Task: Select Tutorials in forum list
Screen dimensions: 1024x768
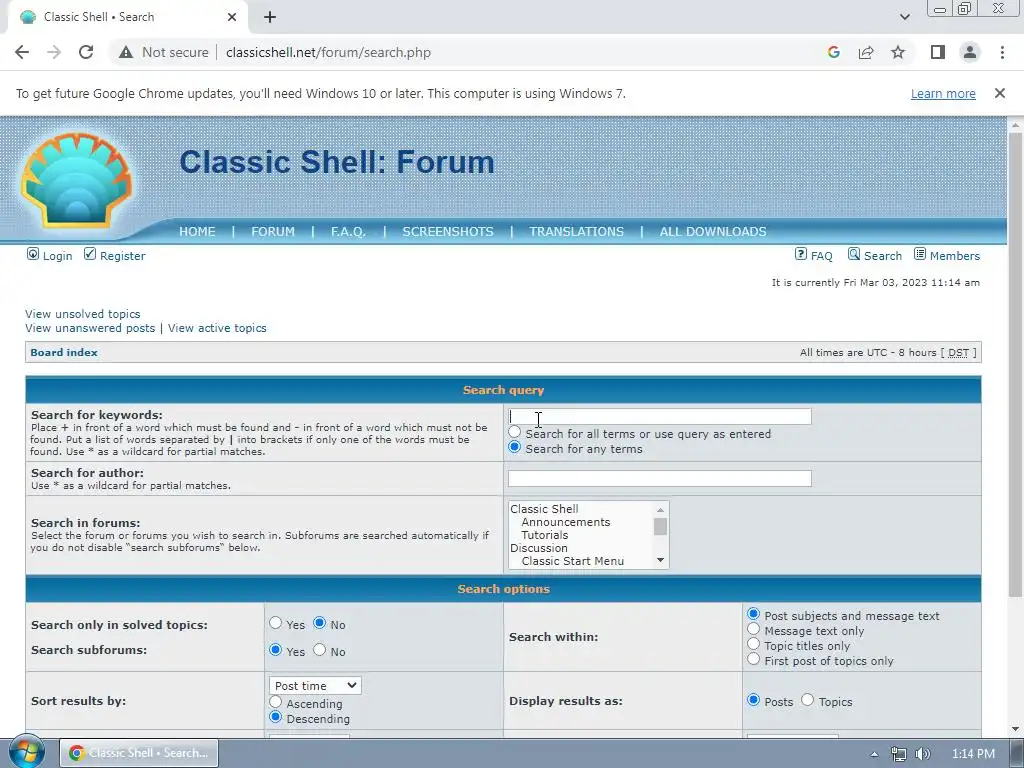Action: [x=545, y=536]
